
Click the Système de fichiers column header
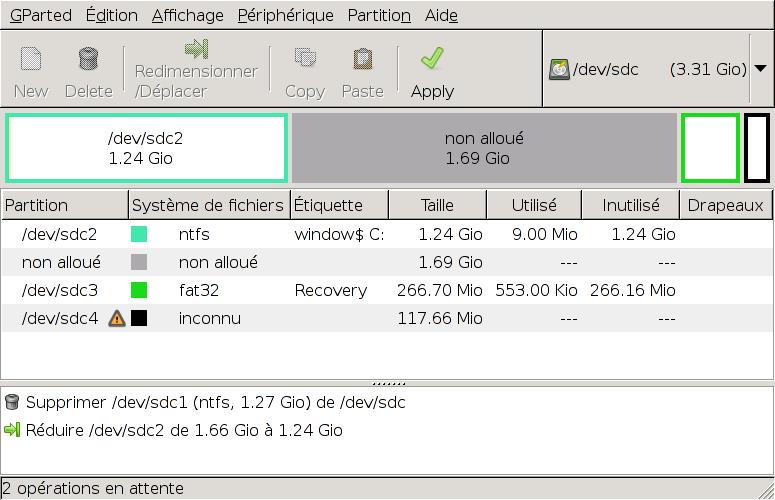pos(208,205)
